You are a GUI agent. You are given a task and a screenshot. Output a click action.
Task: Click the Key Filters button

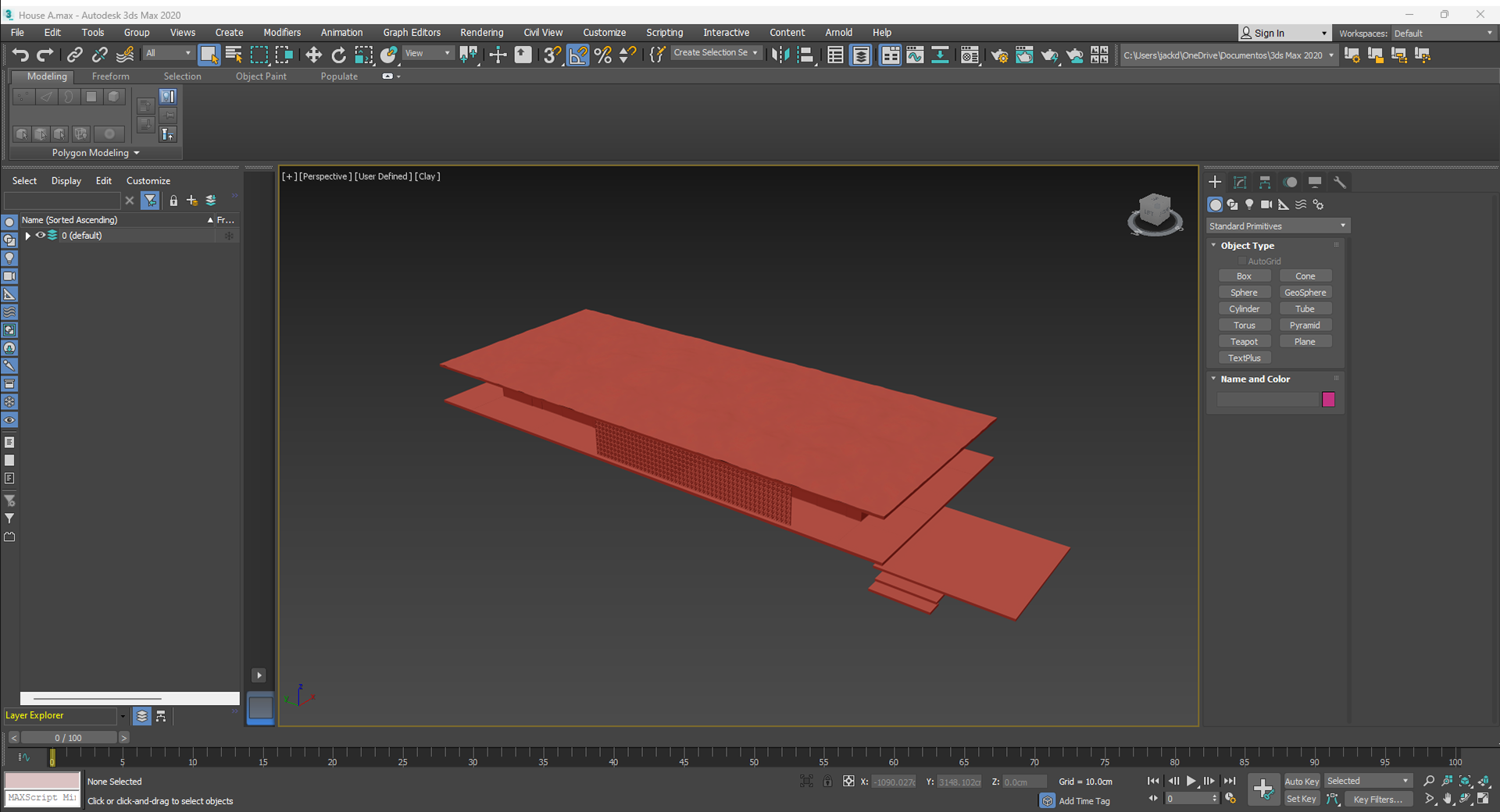[1377, 799]
